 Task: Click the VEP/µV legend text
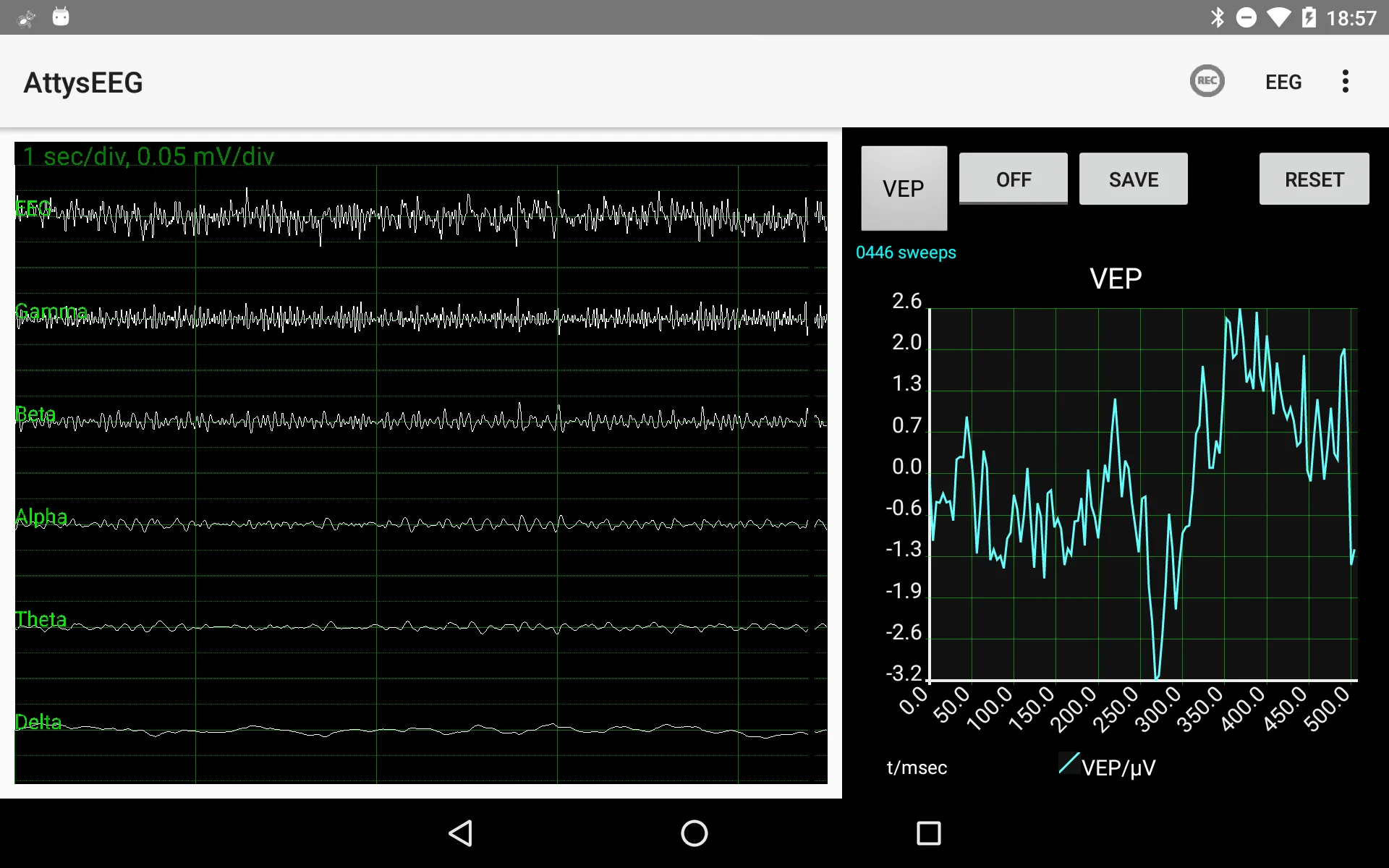[x=1118, y=767]
